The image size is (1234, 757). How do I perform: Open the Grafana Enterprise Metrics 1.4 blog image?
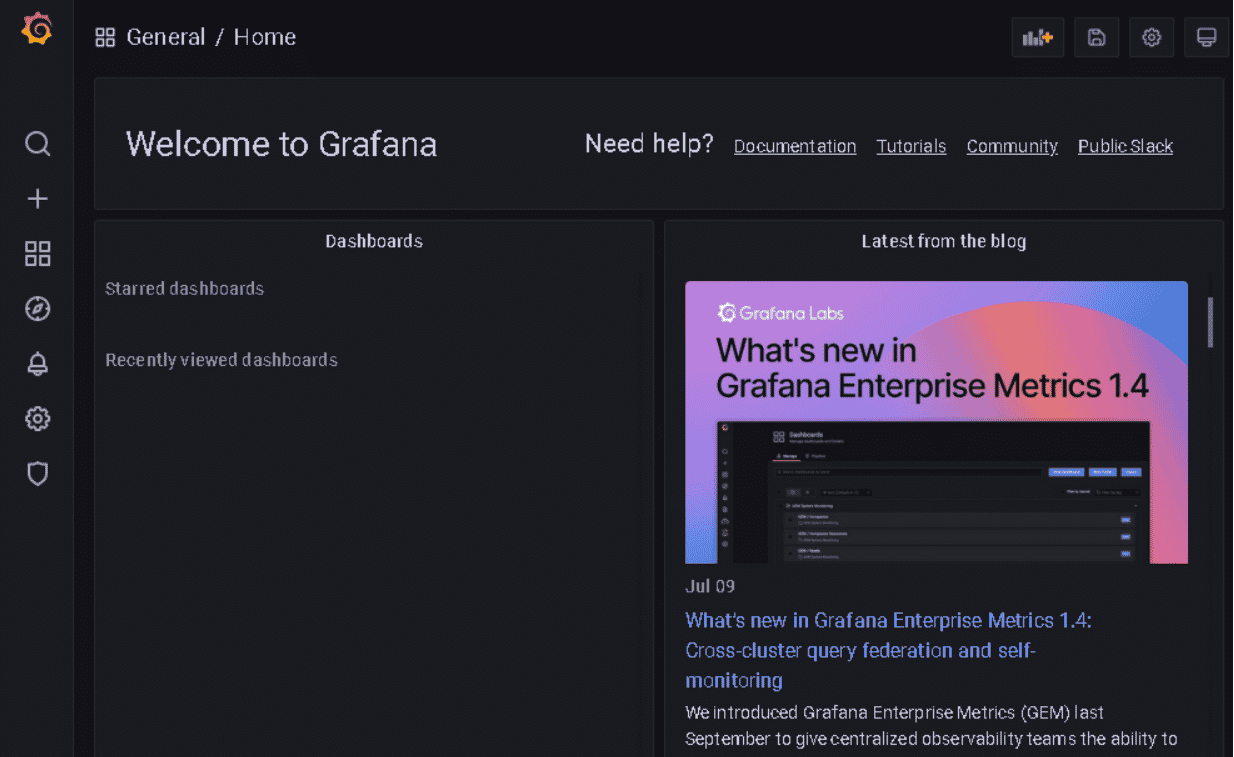coord(936,422)
